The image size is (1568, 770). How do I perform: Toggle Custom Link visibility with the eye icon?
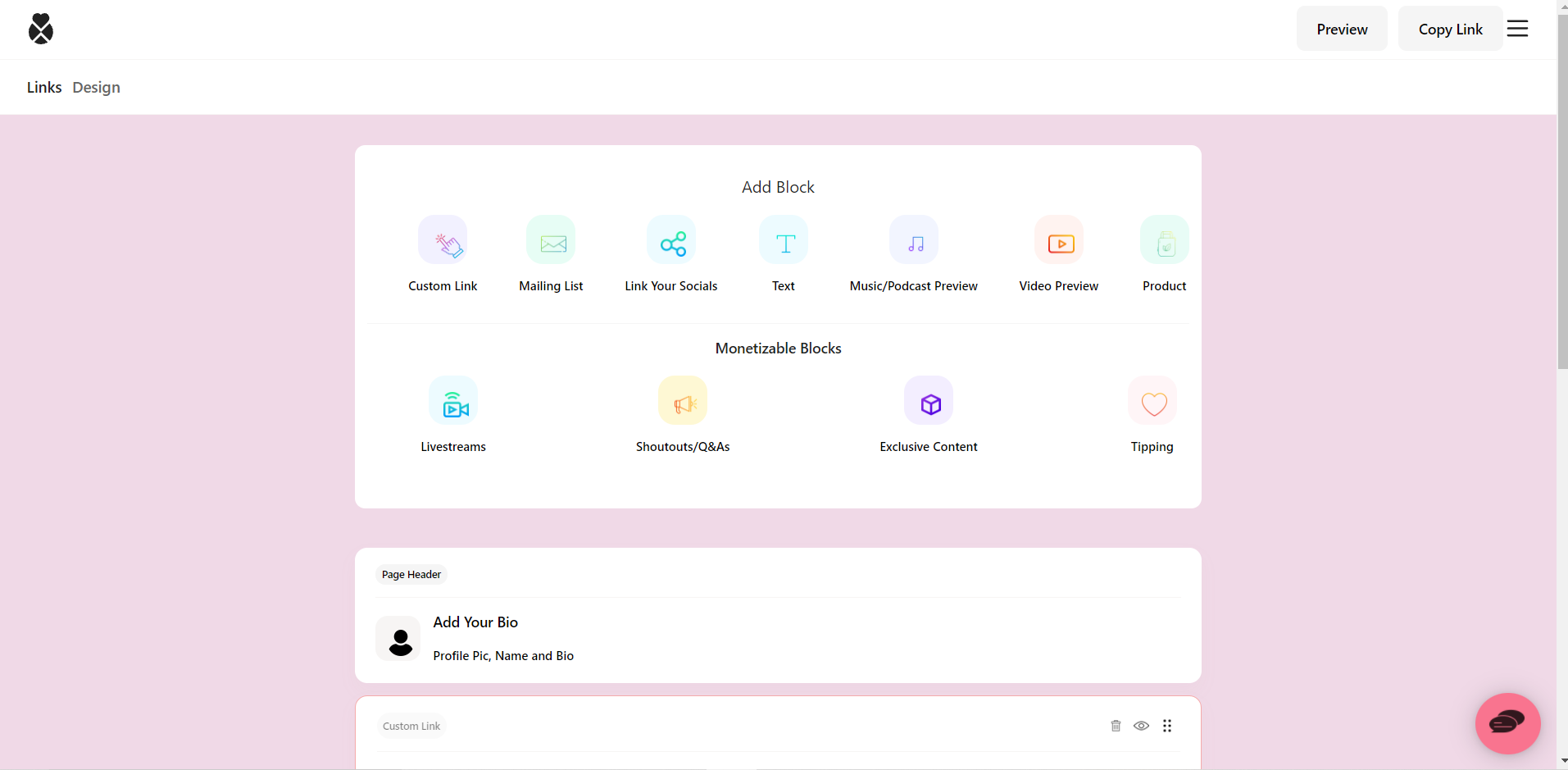[1141, 726]
